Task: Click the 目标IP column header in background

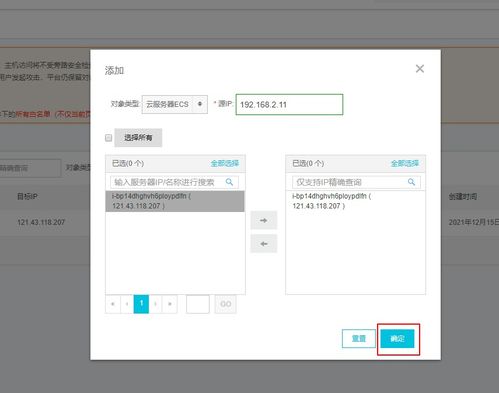Action: [27, 197]
